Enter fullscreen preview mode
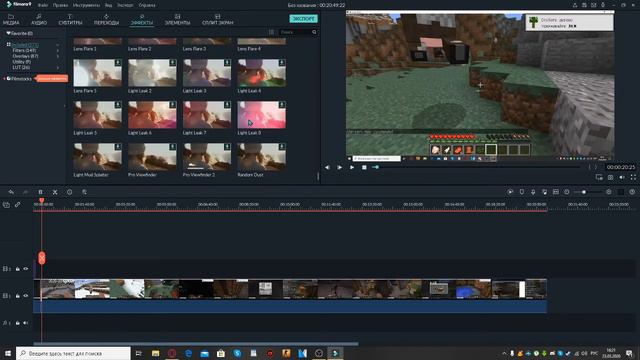The height and width of the screenshot is (360, 640). [633, 177]
